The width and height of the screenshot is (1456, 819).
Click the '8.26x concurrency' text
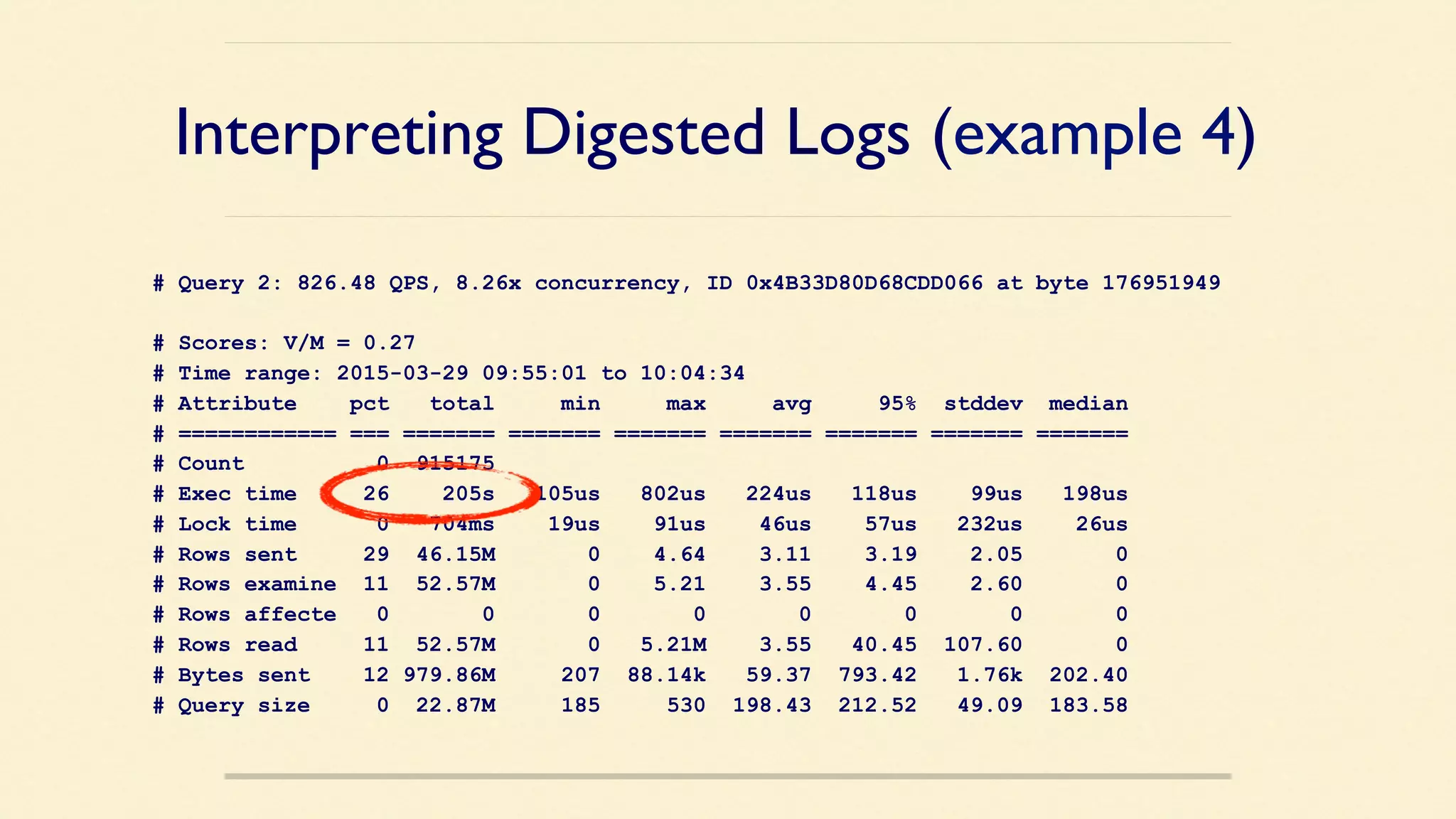point(567,283)
